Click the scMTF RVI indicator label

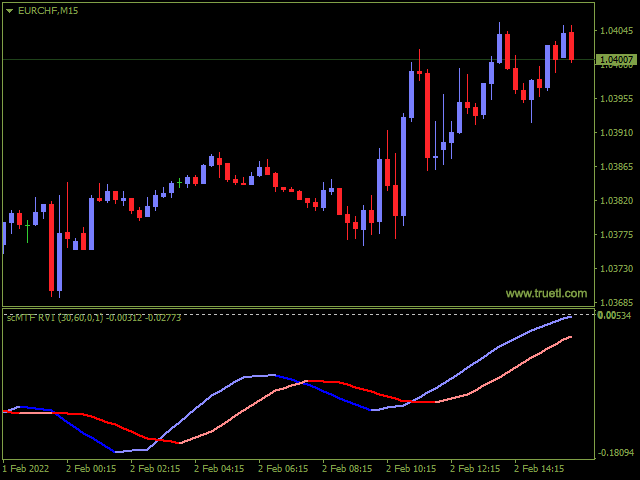tap(94, 318)
